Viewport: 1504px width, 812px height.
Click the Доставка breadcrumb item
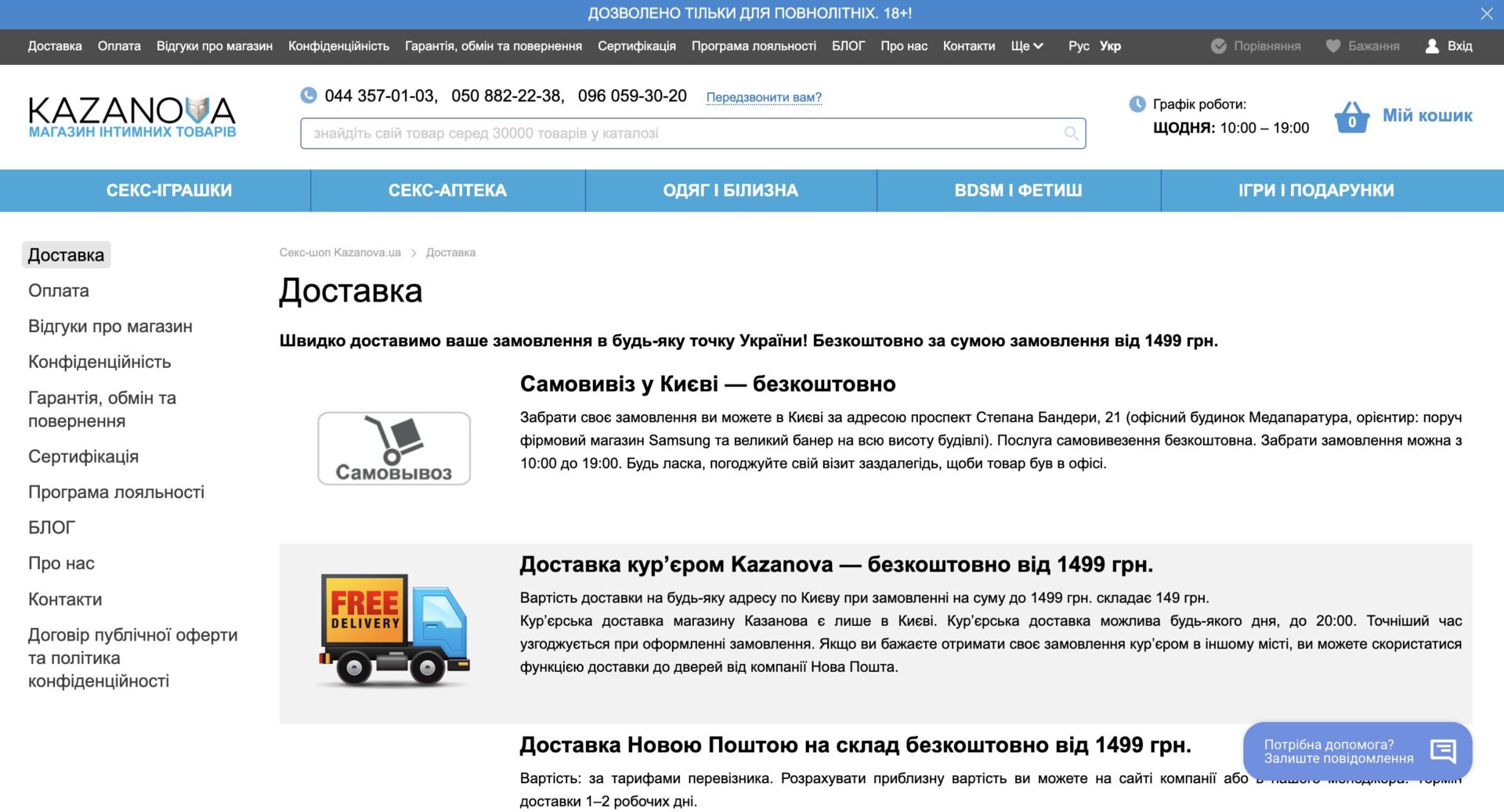click(x=450, y=252)
